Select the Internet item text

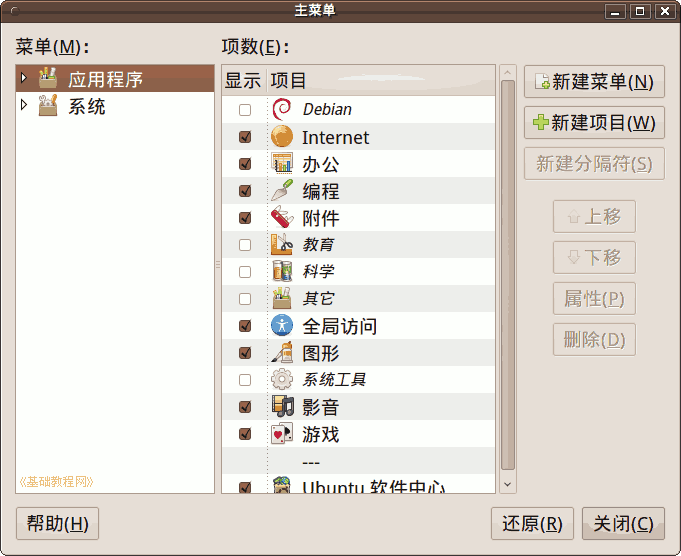point(335,137)
